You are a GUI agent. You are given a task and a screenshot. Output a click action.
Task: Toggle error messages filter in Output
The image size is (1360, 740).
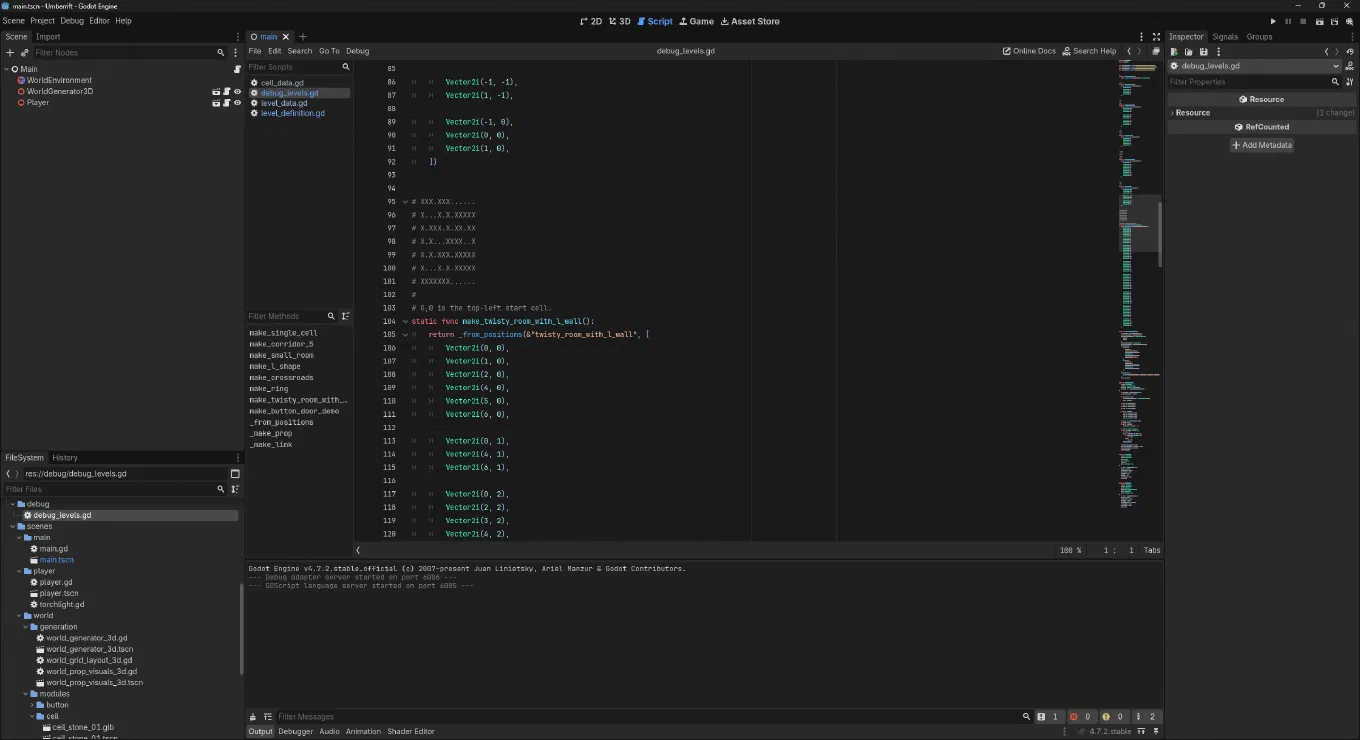coord(1083,717)
